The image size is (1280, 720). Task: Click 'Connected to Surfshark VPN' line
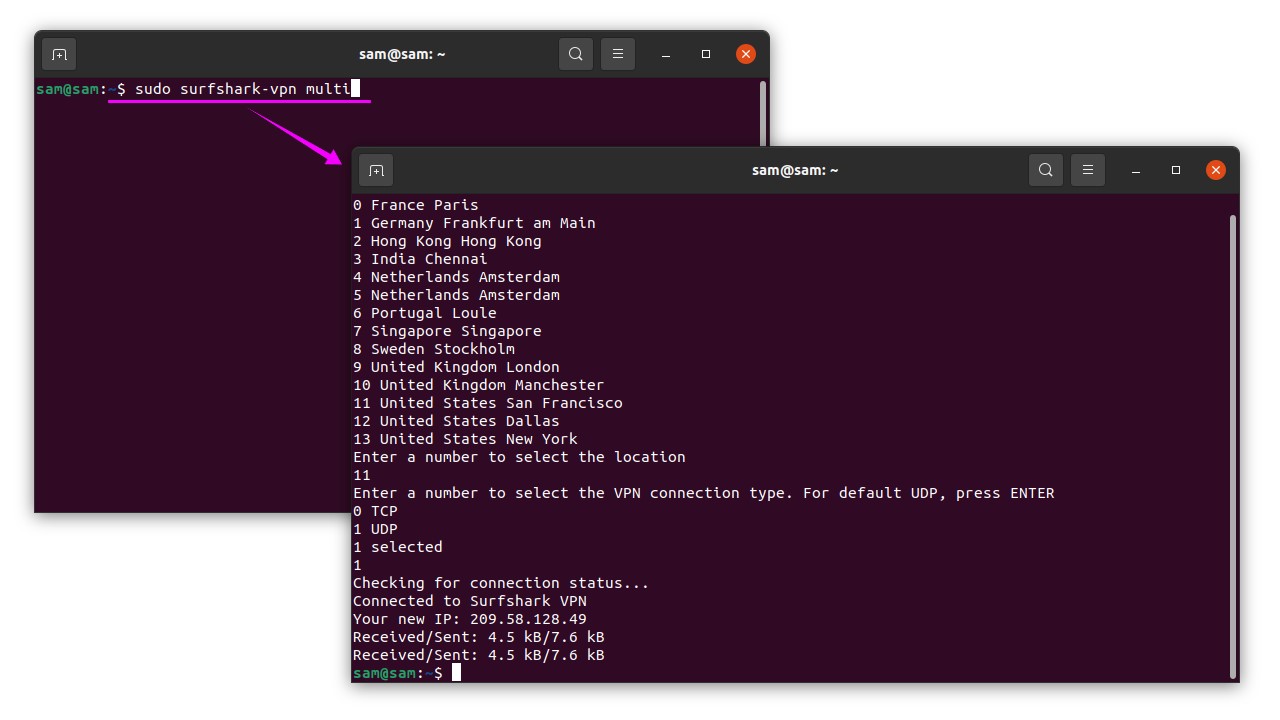tap(470, 601)
